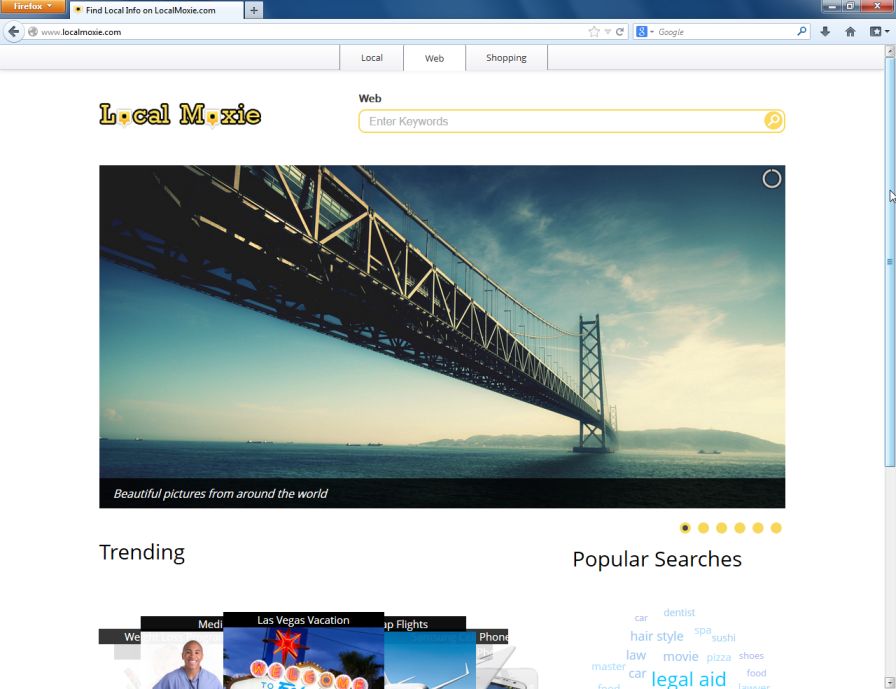Click the browser back arrow button
896x689 pixels.
point(14,32)
